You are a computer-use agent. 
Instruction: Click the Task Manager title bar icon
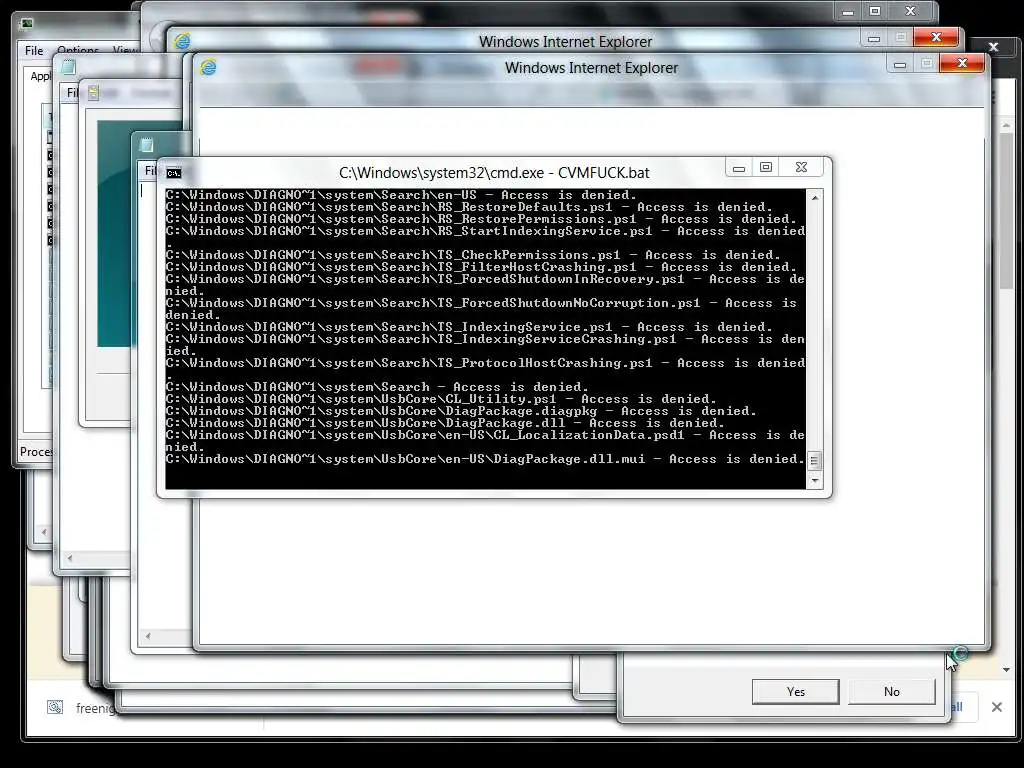[x=27, y=24]
